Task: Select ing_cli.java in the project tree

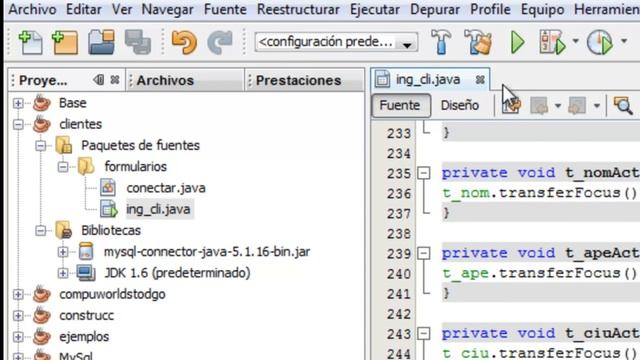Action: [158, 209]
